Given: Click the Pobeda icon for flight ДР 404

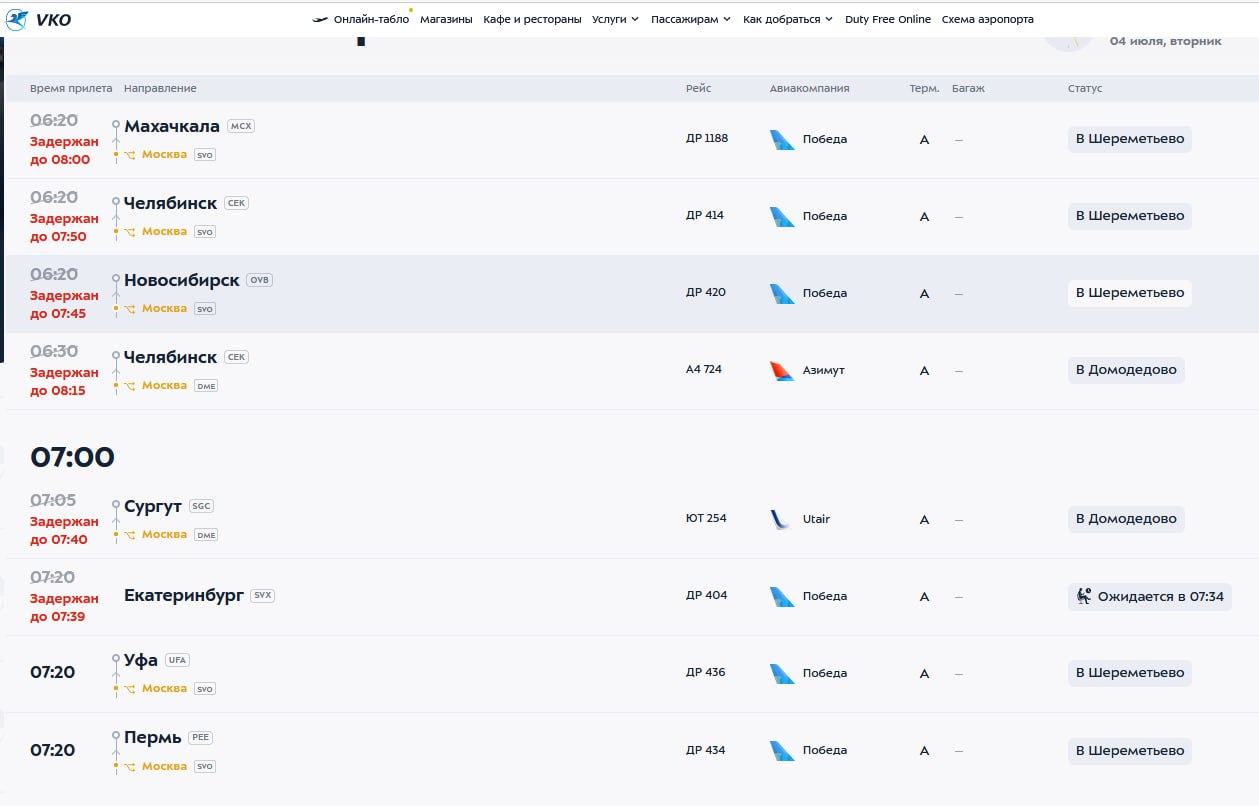Looking at the screenshot, I should click(782, 597).
